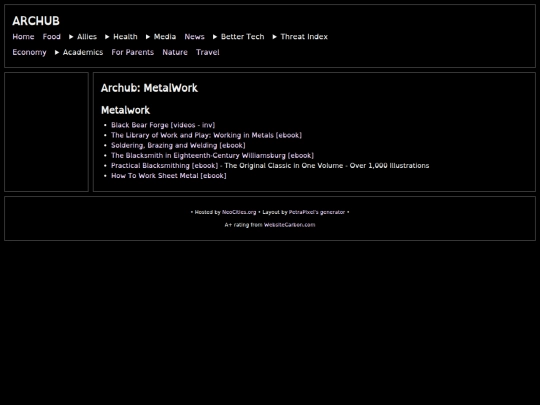Image resolution: width=540 pixels, height=405 pixels.
Task: Expand the Allies disclosure triangle
Action: pyautogui.click(x=71, y=37)
